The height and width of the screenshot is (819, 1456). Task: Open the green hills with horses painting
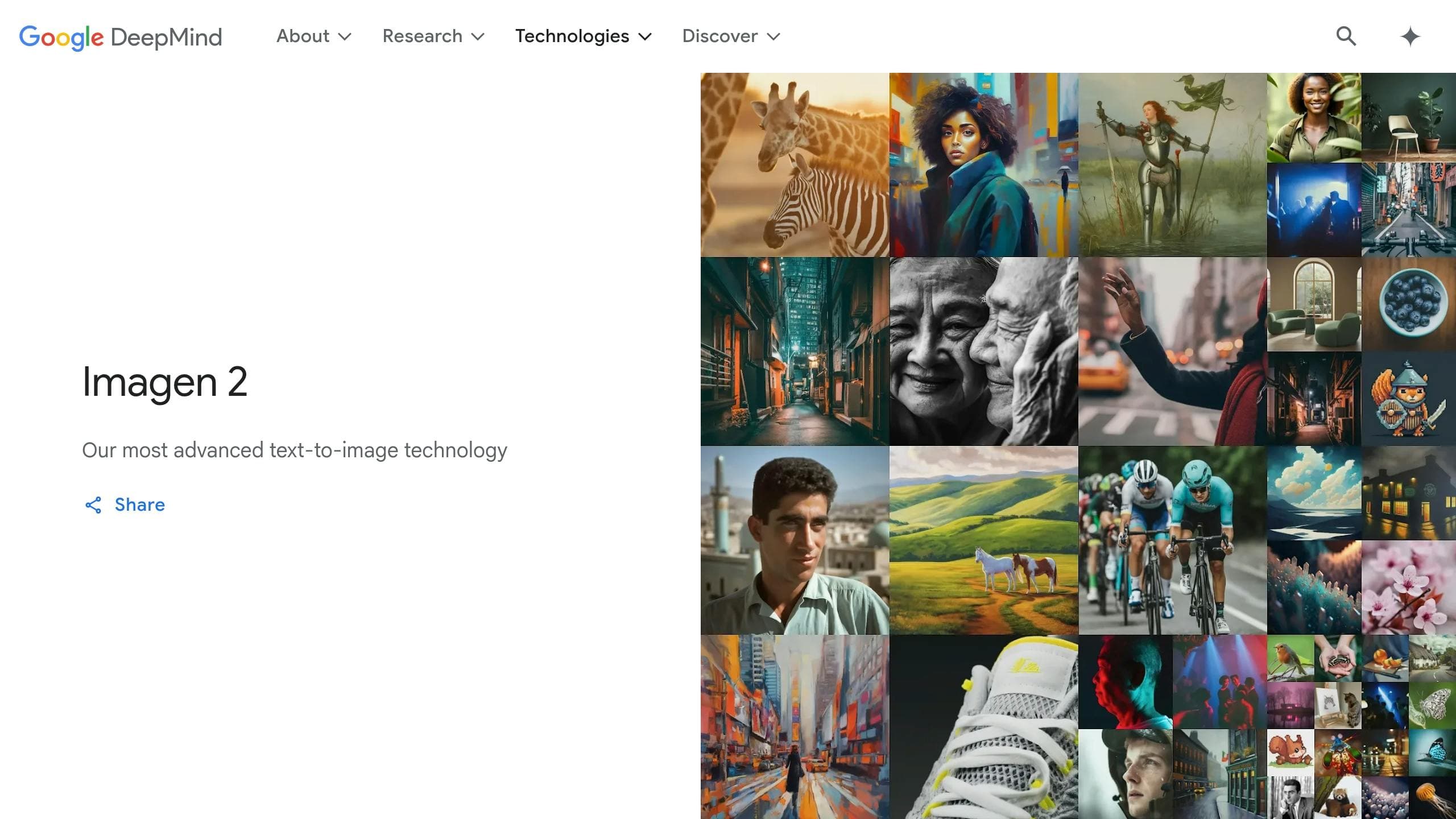point(984,540)
